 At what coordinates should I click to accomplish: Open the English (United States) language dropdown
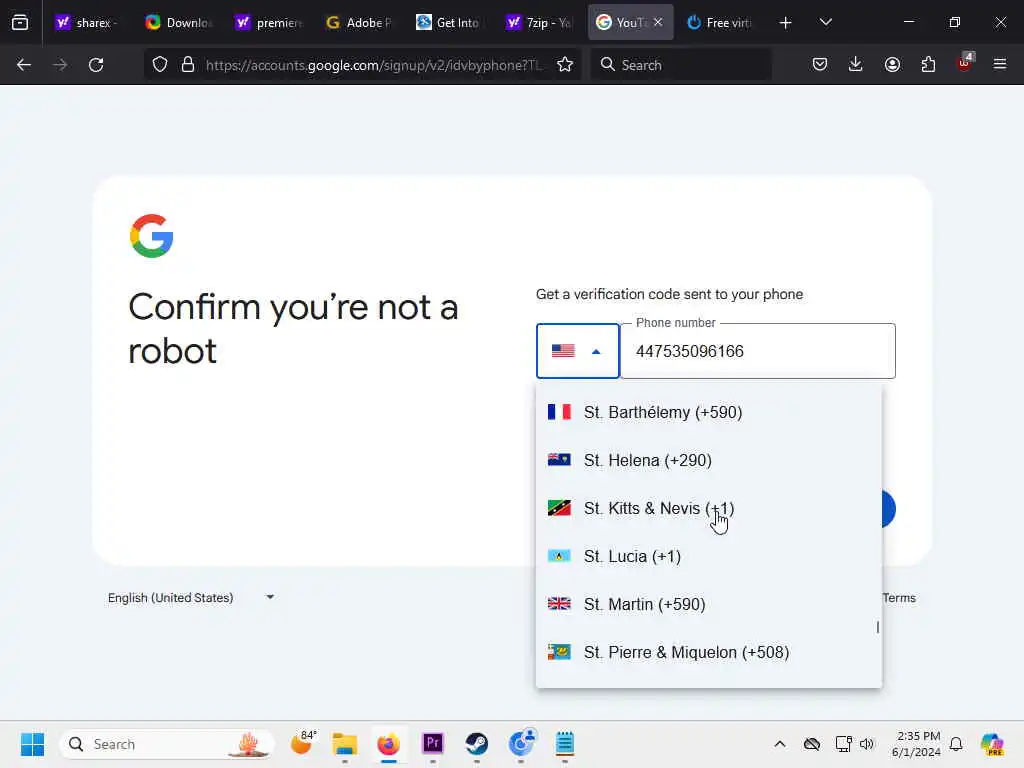(191, 598)
